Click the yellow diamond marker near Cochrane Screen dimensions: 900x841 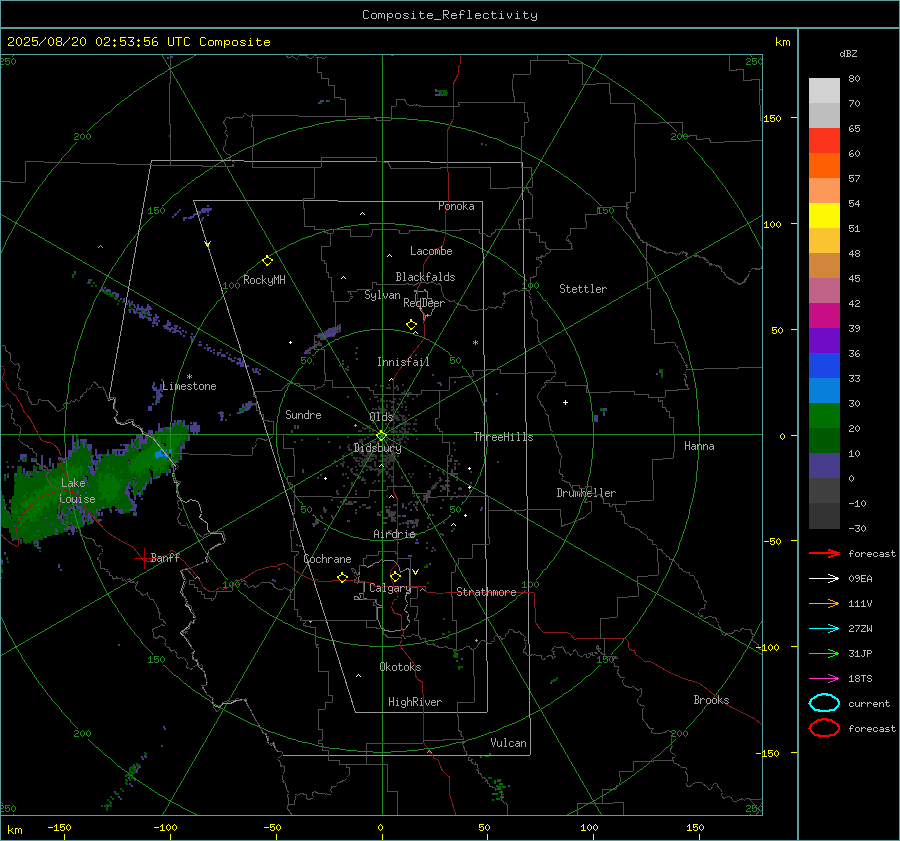pos(342,577)
